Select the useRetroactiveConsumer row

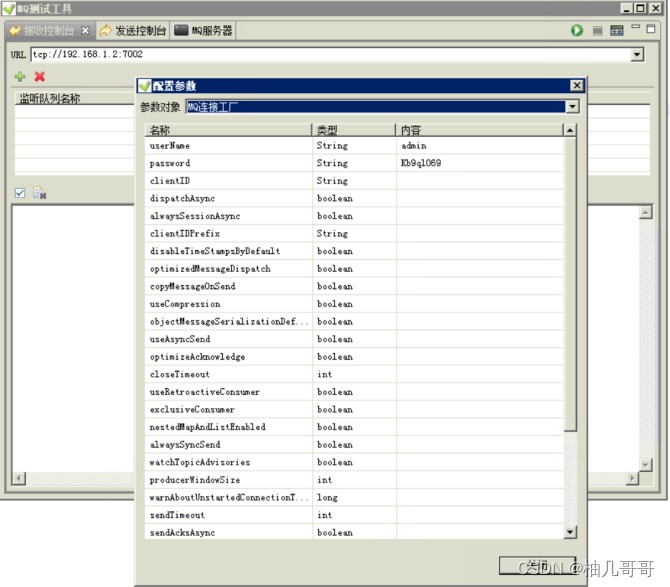pos(354,392)
